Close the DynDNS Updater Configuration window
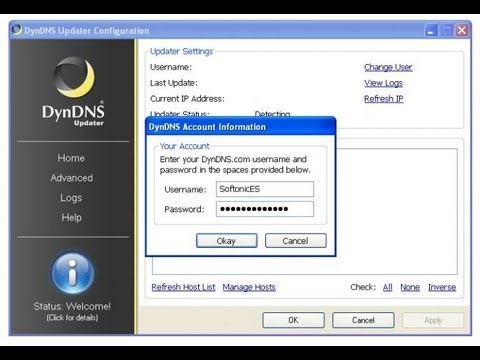Viewport: 480px width, 360px height. point(462,31)
